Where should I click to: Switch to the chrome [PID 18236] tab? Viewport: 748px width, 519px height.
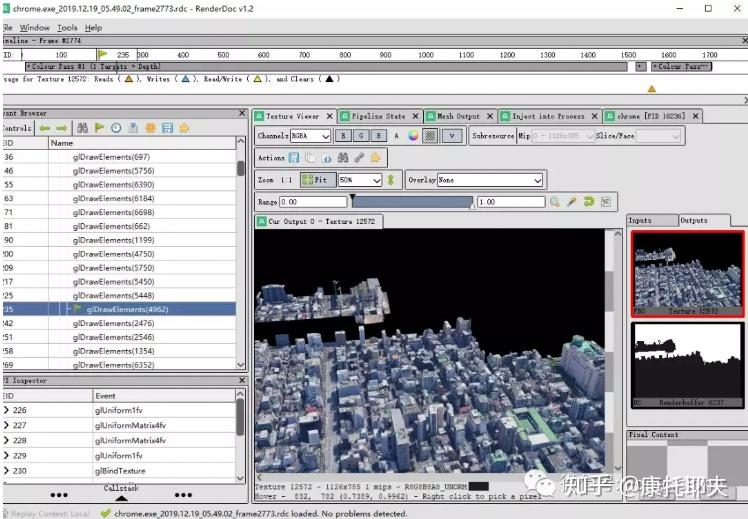pyautogui.click(x=651, y=116)
